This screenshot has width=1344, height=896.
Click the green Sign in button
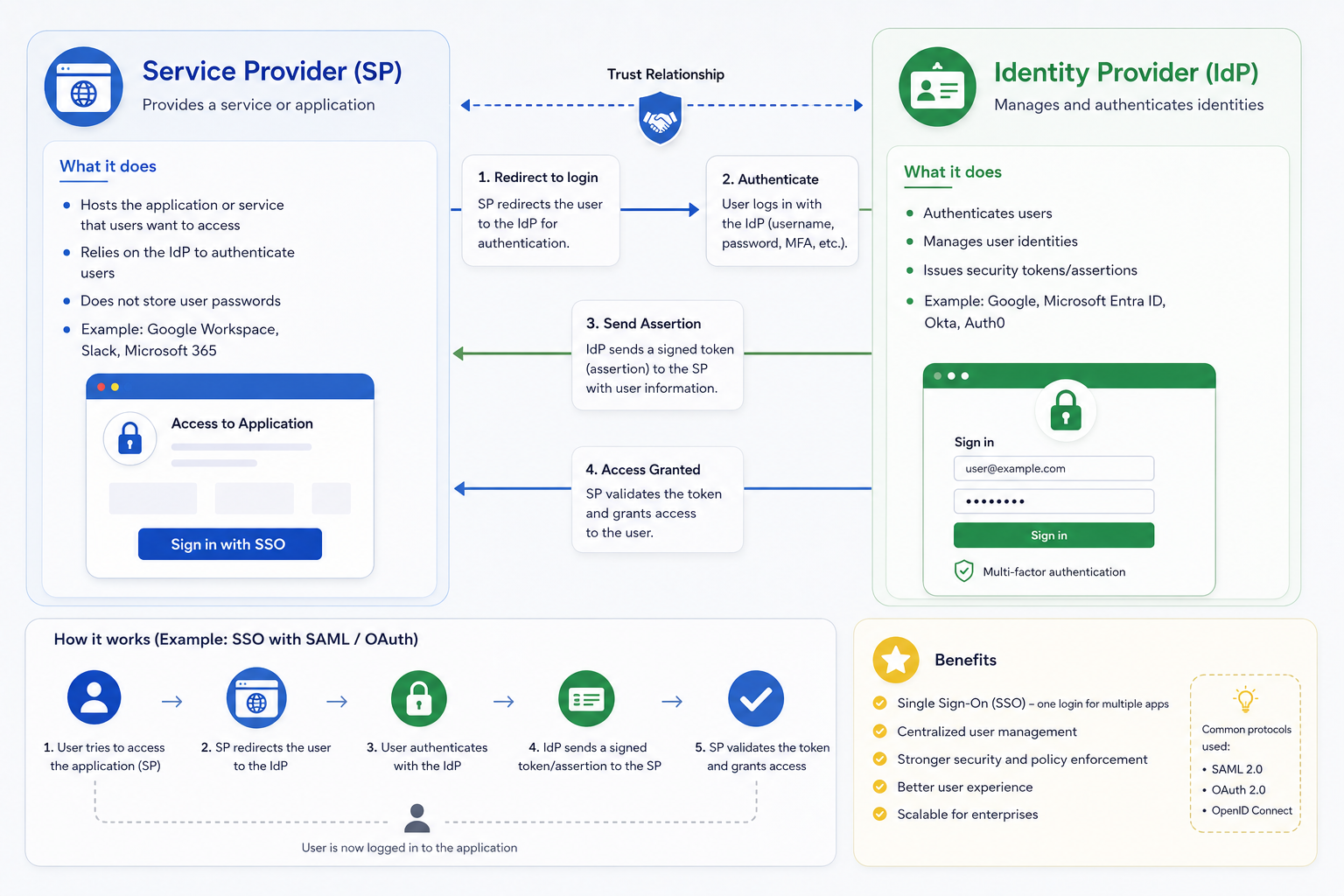pyautogui.click(x=1053, y=535)
